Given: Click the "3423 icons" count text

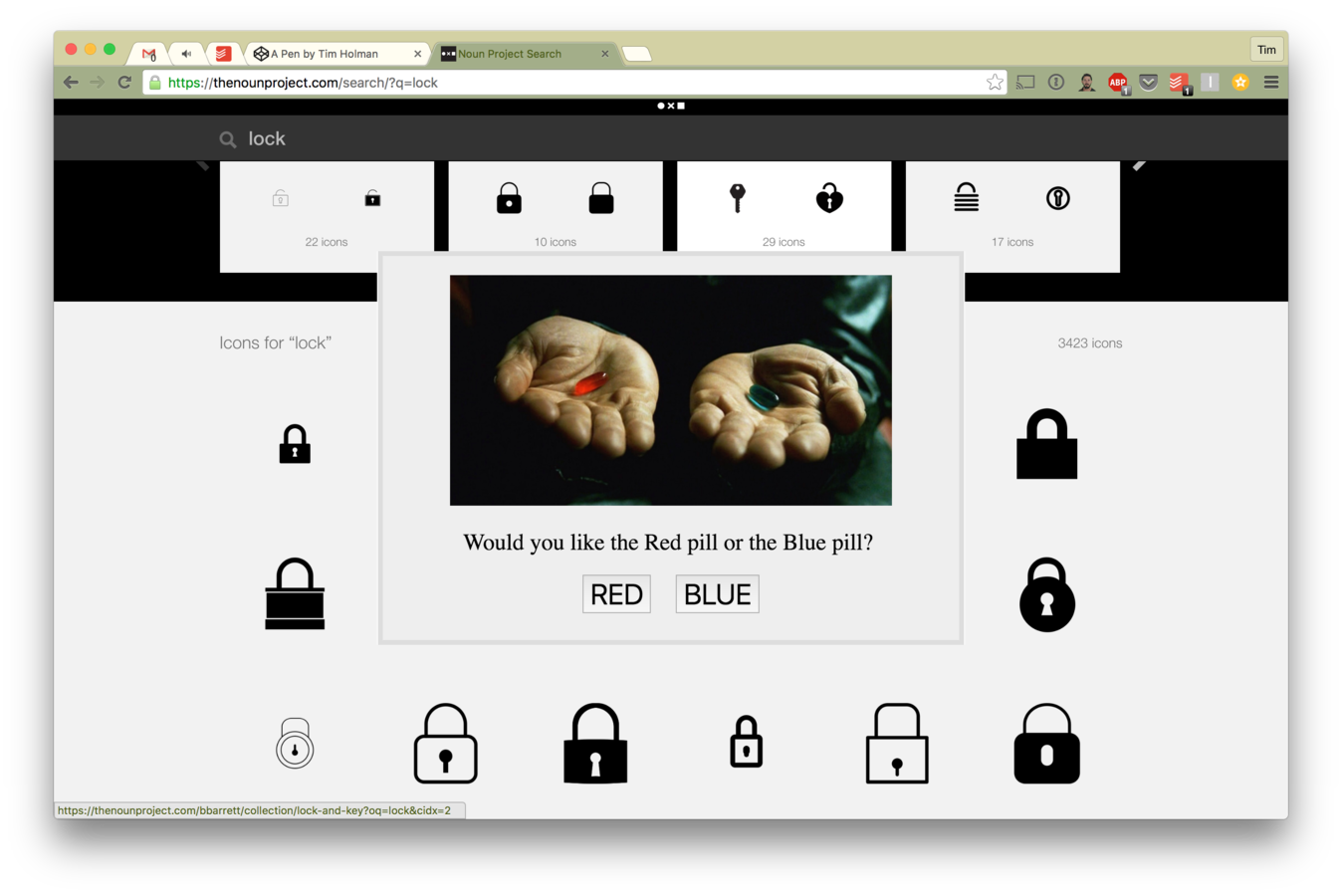Looking at the screenshot, I should tap(1089, 343).
